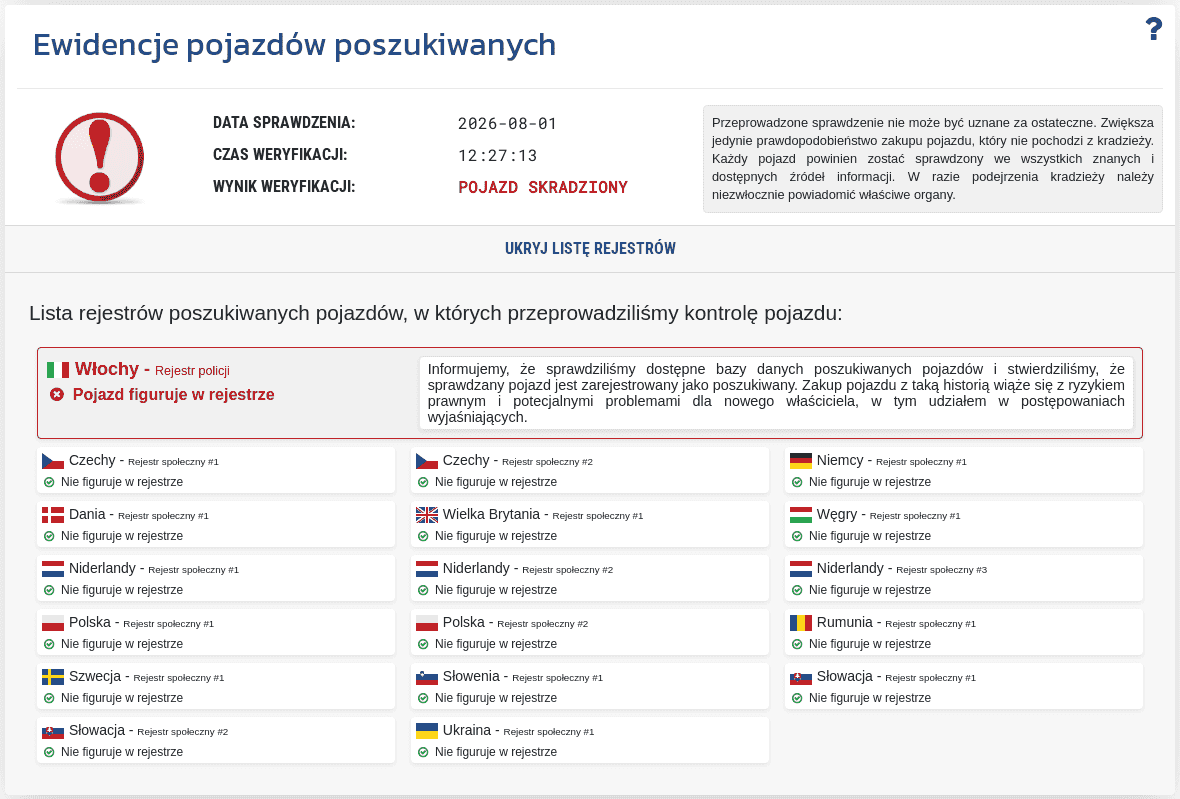Click Czech flag for Czechy Rejestr społeczny #1

coord(53,461)
